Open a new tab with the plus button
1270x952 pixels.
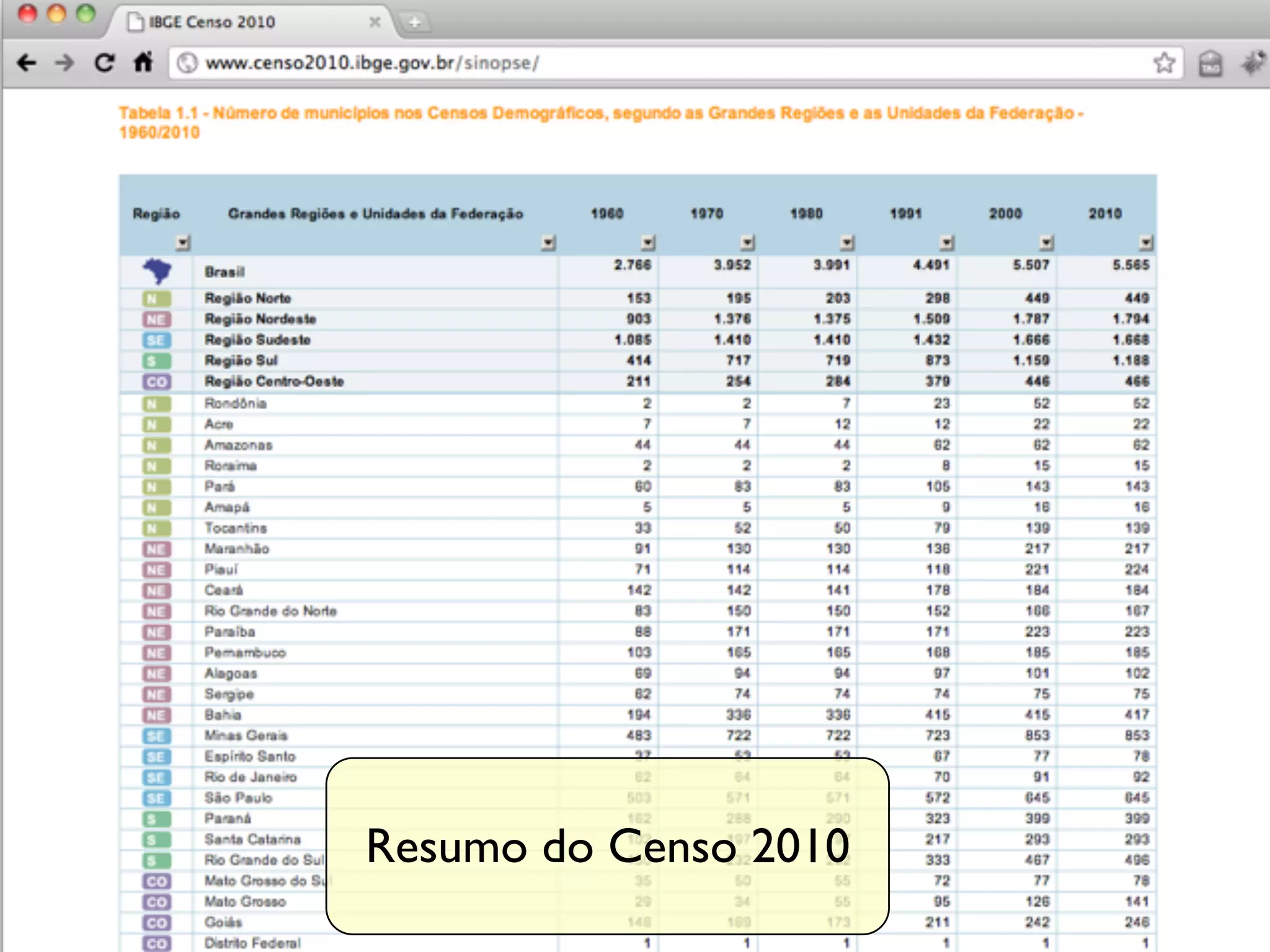coord(414,23)
